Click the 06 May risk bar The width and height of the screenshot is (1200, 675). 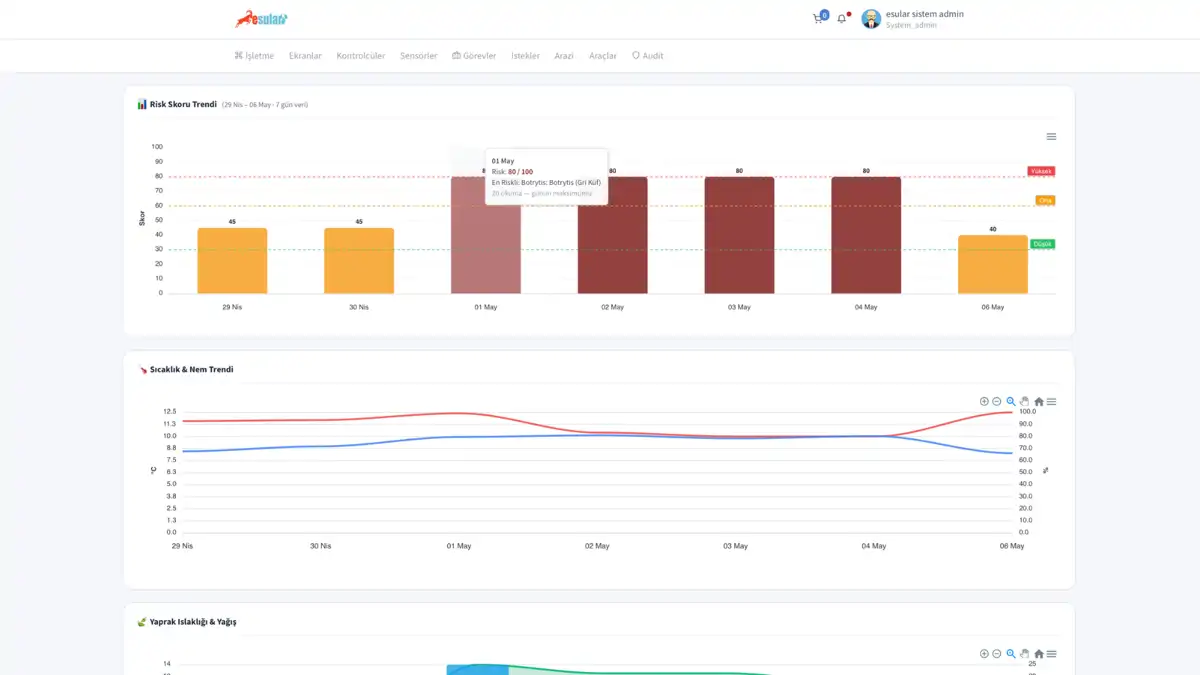click(x=992, y=264)
